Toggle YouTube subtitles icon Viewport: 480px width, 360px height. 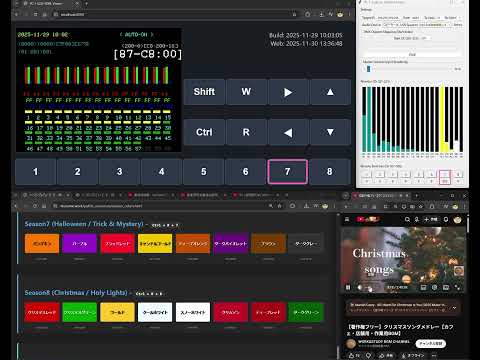pos(423,287)
